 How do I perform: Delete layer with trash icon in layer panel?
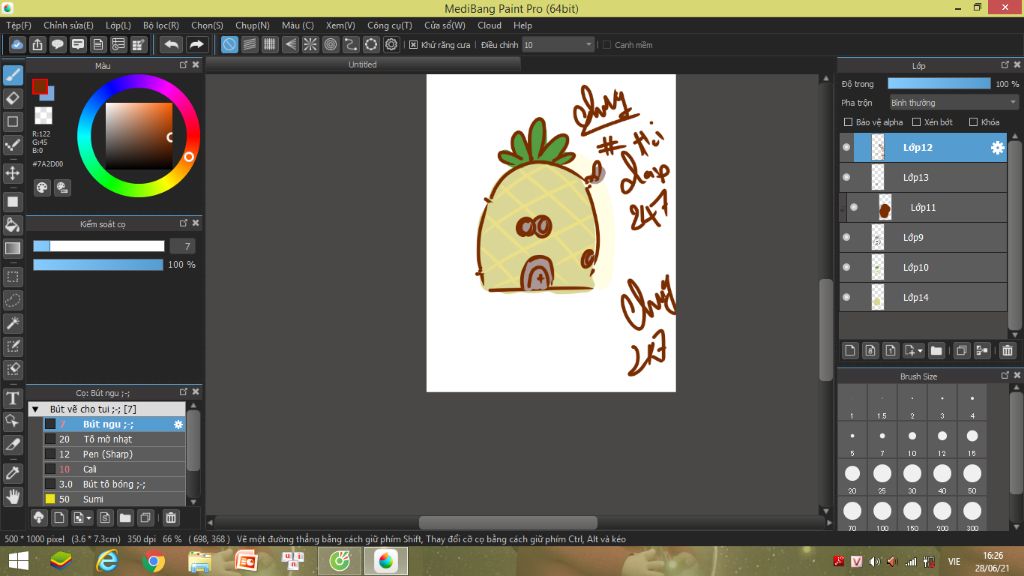(1007, 351)
